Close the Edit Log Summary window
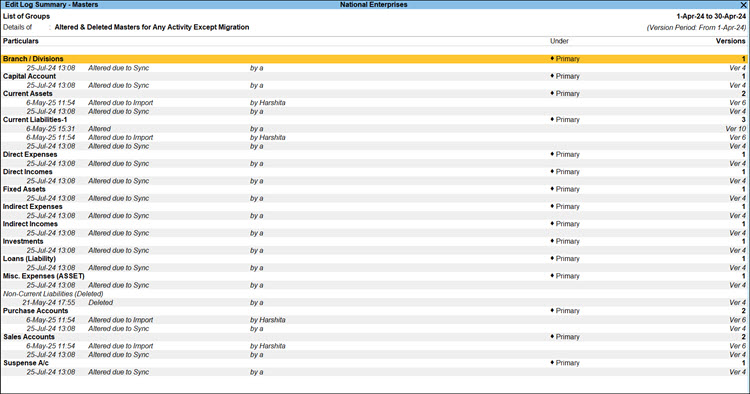The image size is (750, 394). click(x=744, y=5)
